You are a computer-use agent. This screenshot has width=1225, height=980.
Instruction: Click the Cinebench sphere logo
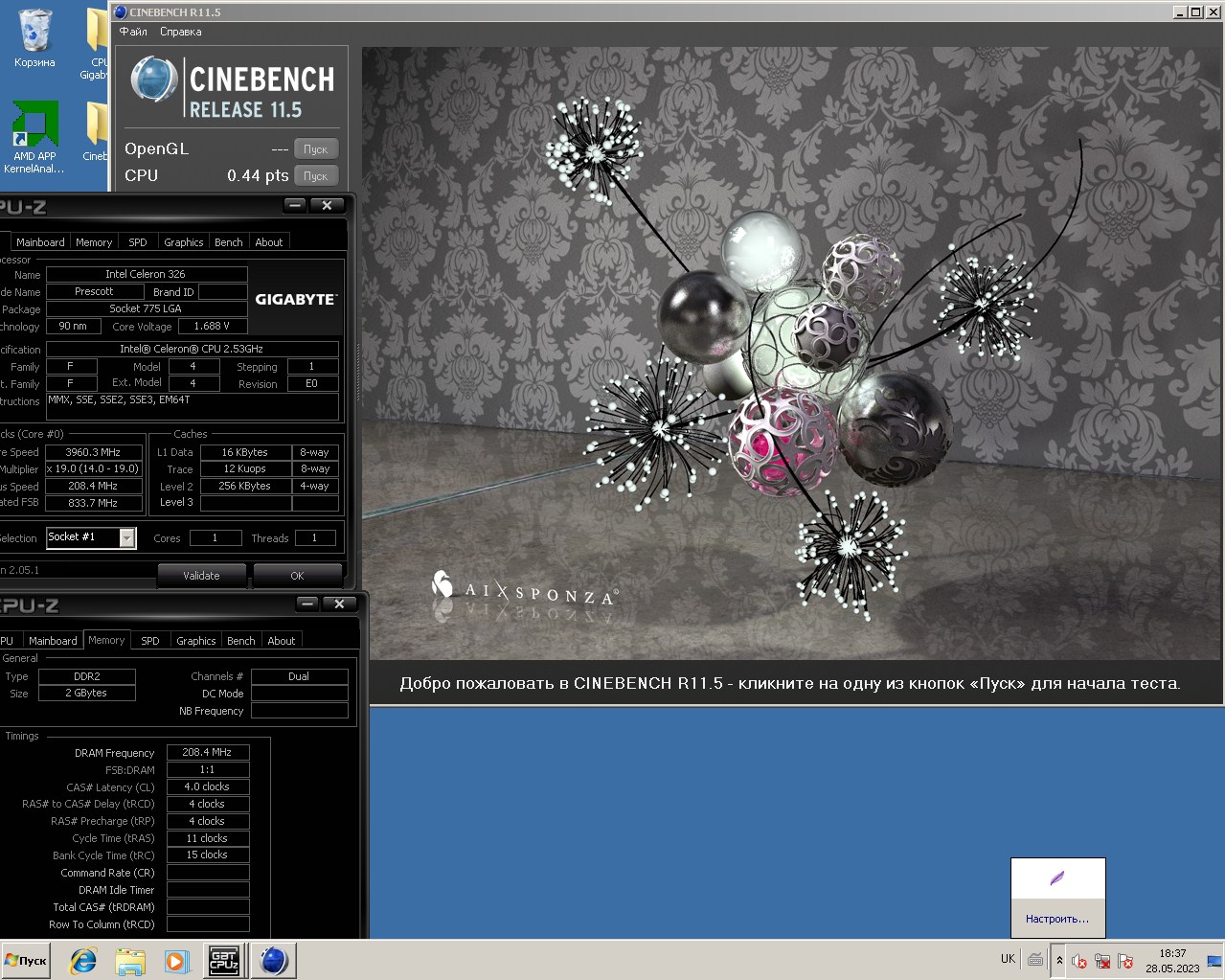click(153, 80)
